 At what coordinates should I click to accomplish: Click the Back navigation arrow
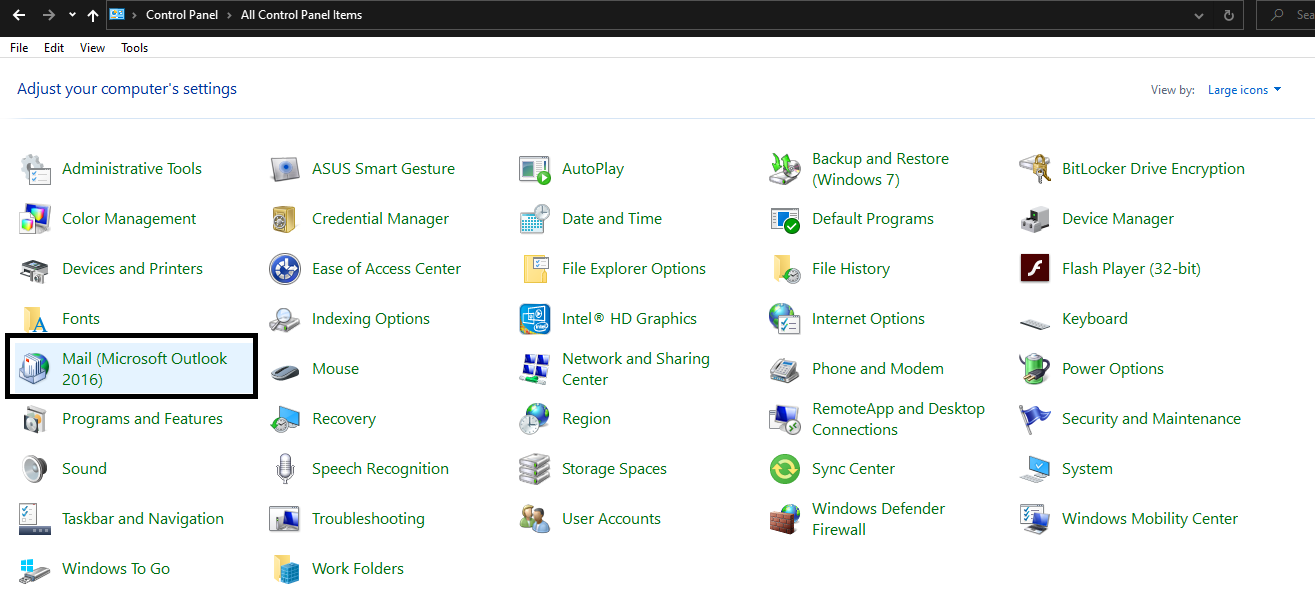[19, 14]
